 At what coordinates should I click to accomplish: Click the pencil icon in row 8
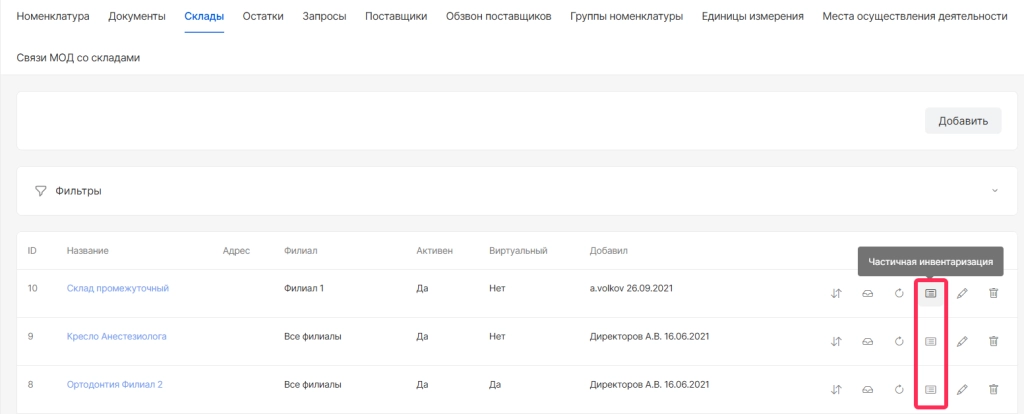click(962, 389)
